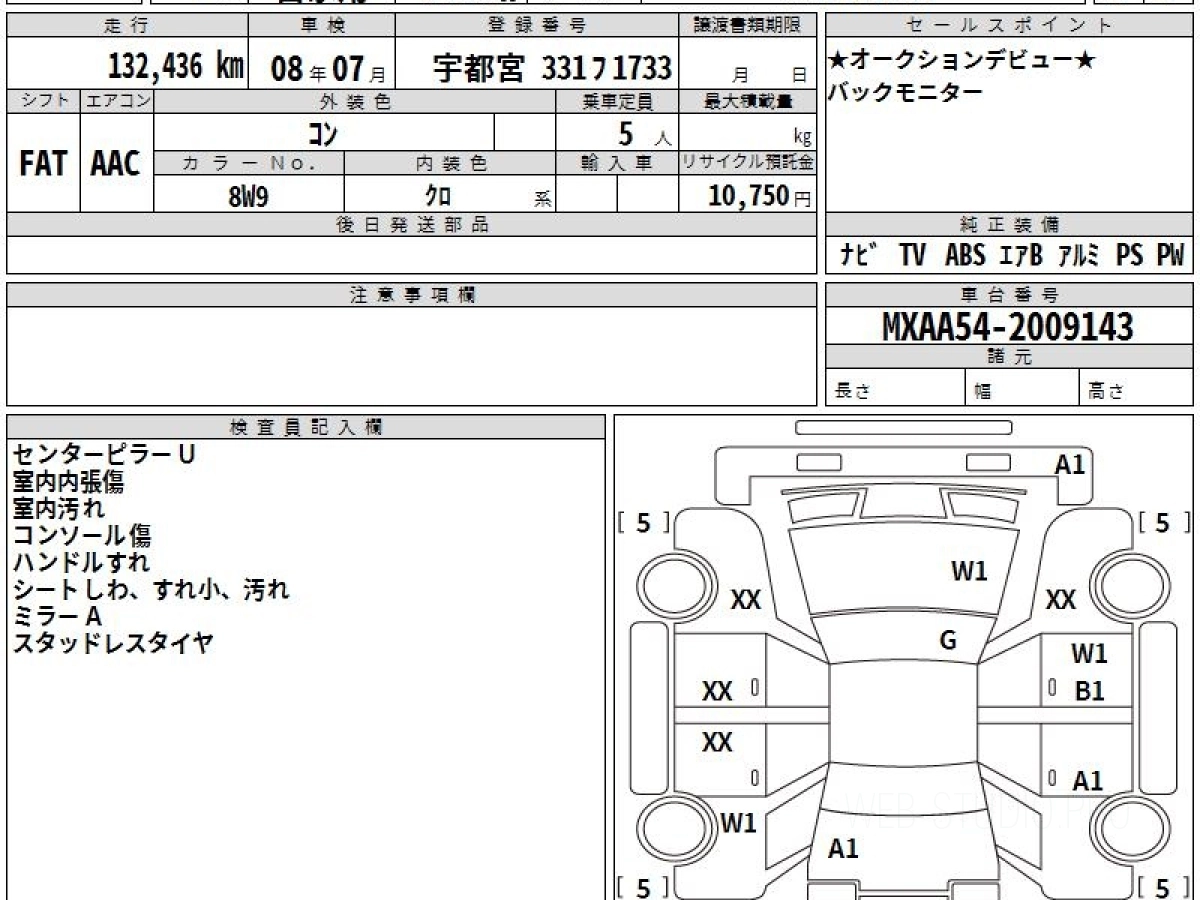This screenshot has width=1200, height=900.
Task: Click the 長さ length cell
Action: click(895, 388)
